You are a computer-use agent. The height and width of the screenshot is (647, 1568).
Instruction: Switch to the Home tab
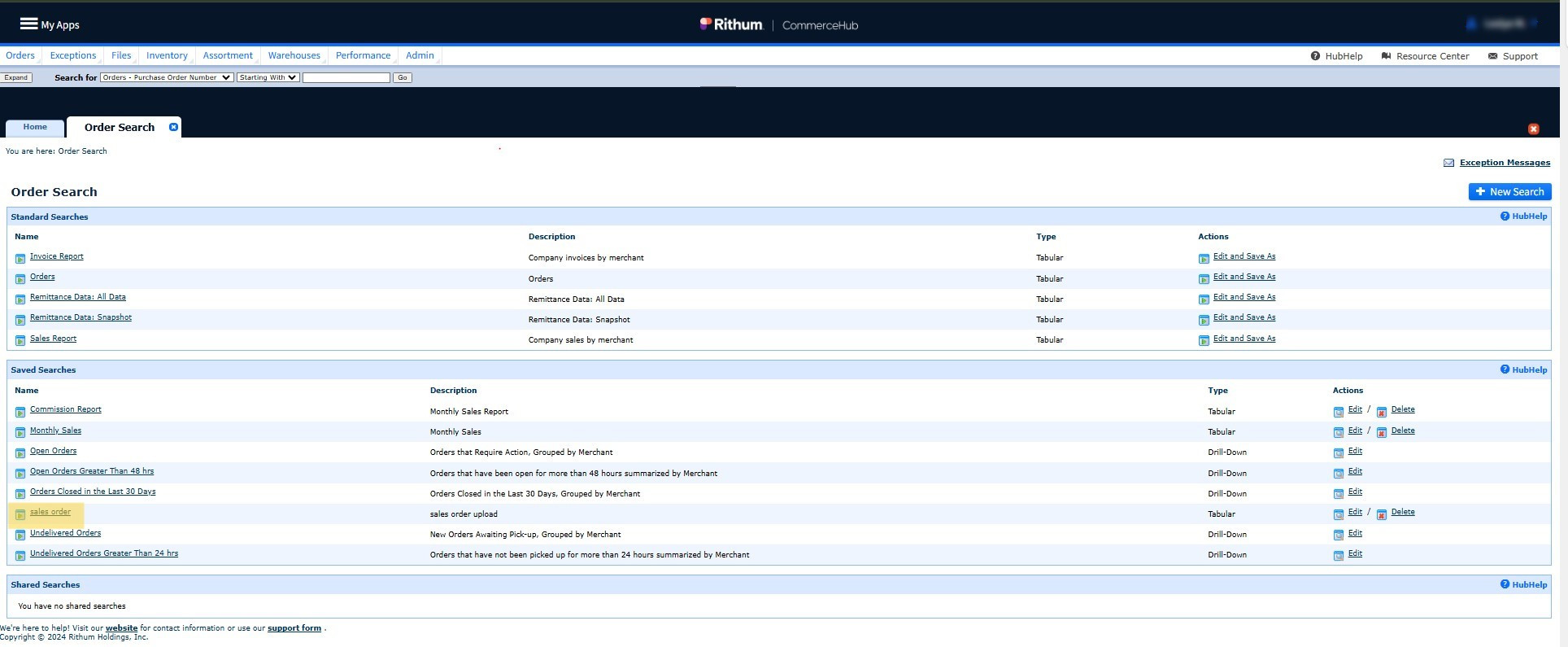(x=35, y=127)
